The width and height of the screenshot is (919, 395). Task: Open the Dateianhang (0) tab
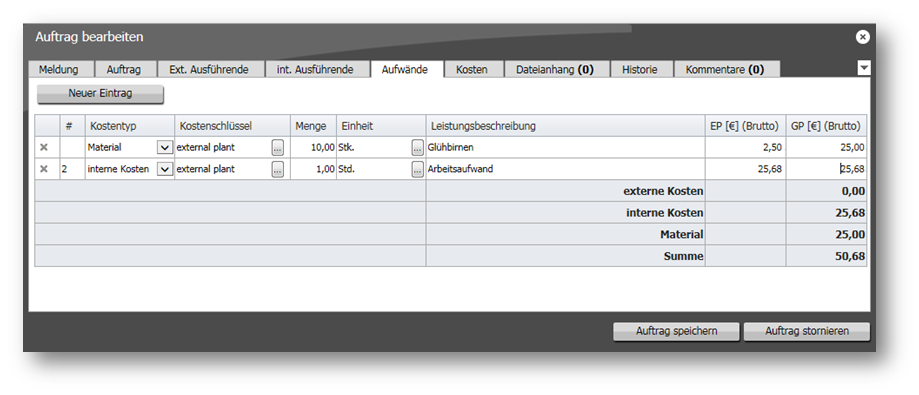[x=557, y=69]
